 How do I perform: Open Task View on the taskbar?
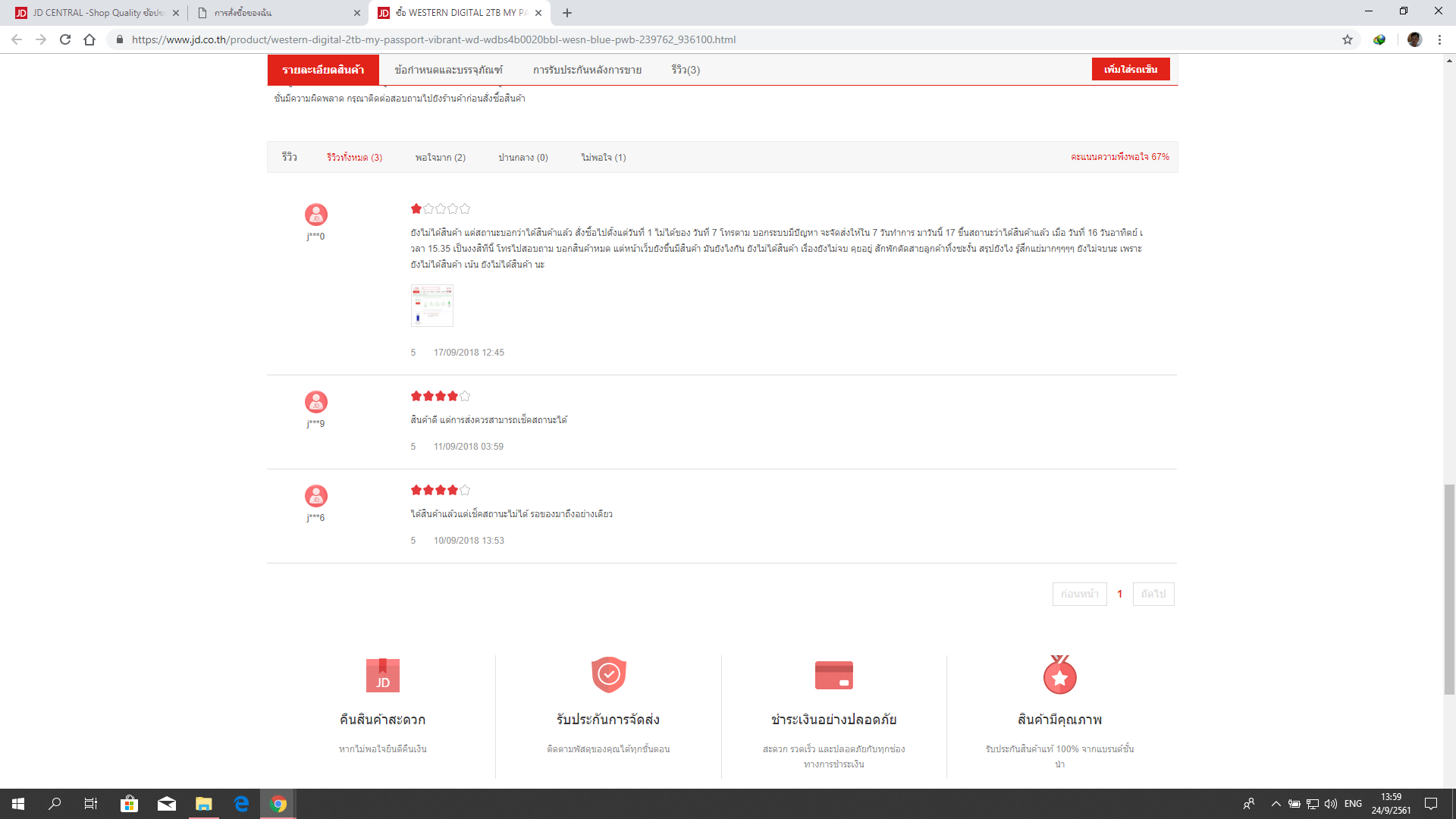tap(91, 804)
